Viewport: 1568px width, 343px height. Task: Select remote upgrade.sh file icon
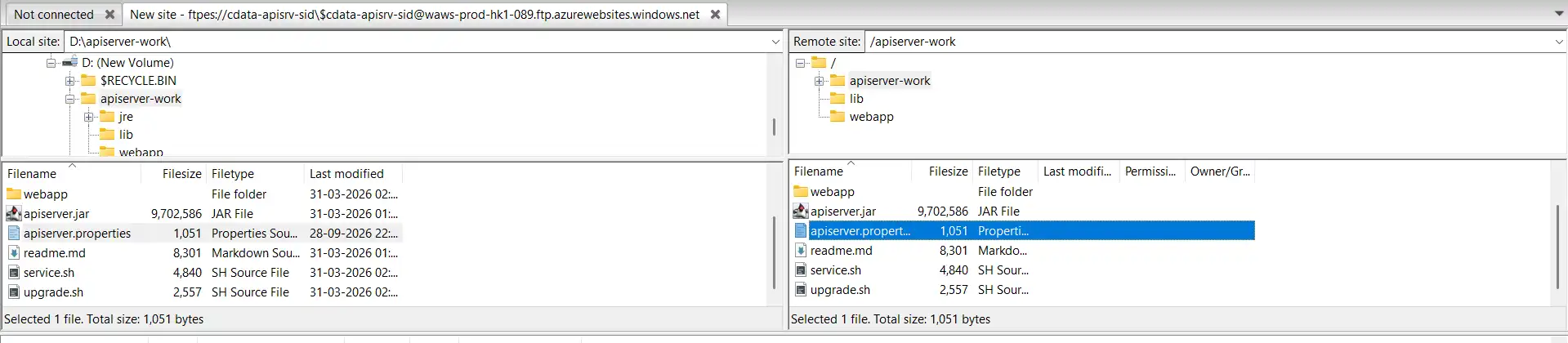[801, 290]
